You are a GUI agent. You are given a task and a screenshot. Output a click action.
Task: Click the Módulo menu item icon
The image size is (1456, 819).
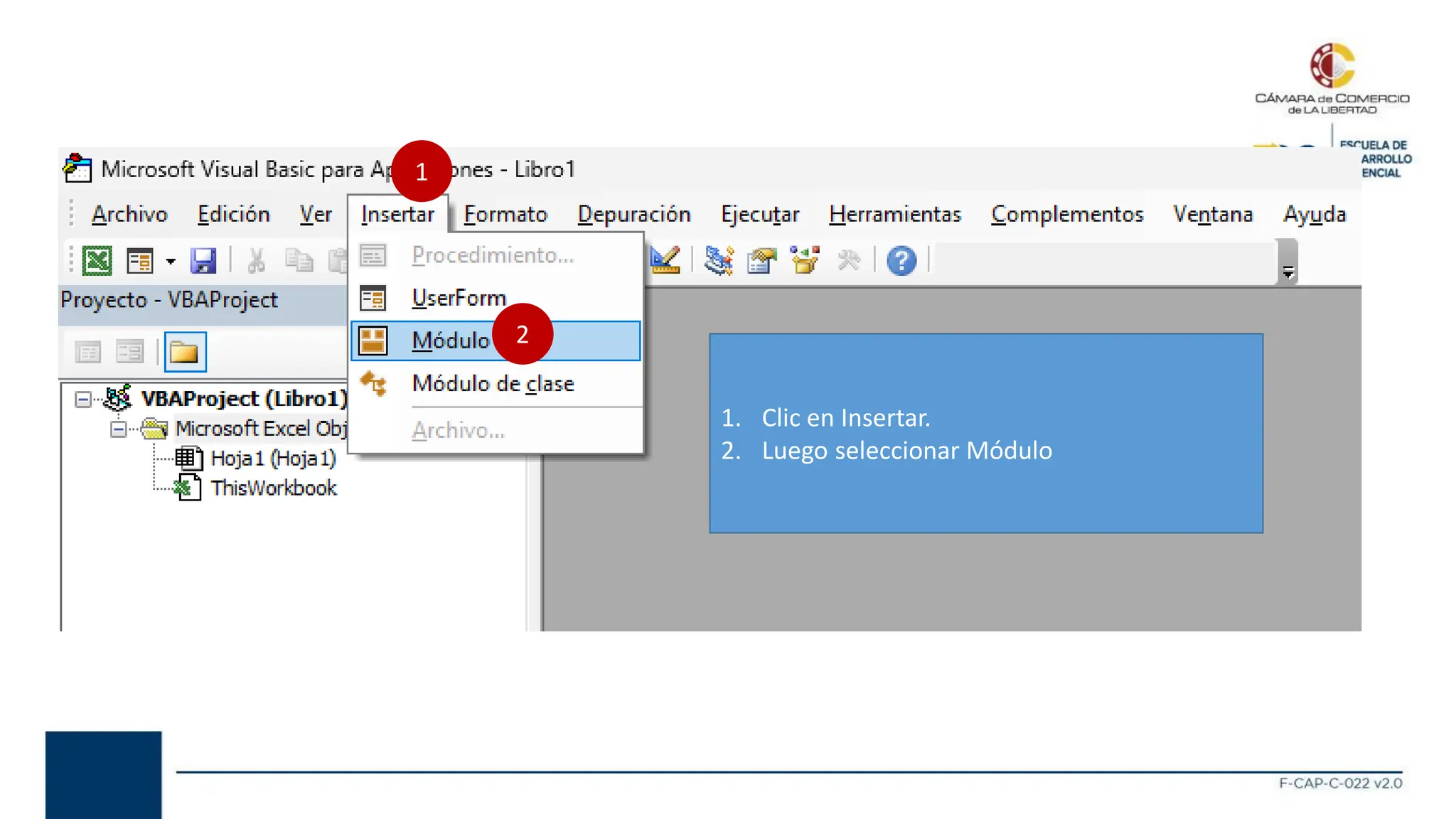(373, 341)
